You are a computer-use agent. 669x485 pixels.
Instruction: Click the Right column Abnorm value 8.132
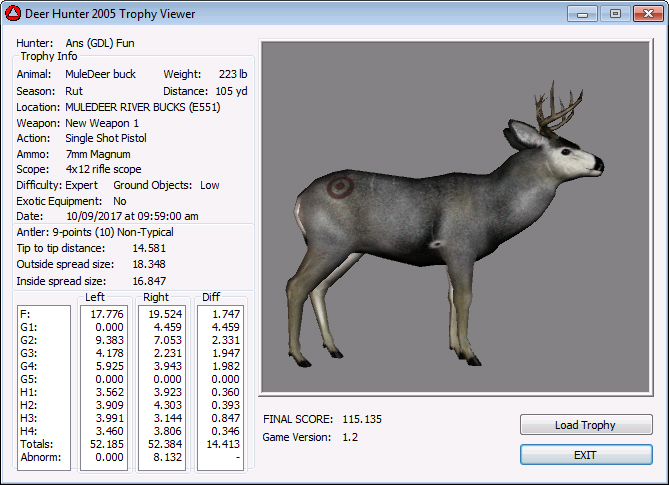[164, 457]
